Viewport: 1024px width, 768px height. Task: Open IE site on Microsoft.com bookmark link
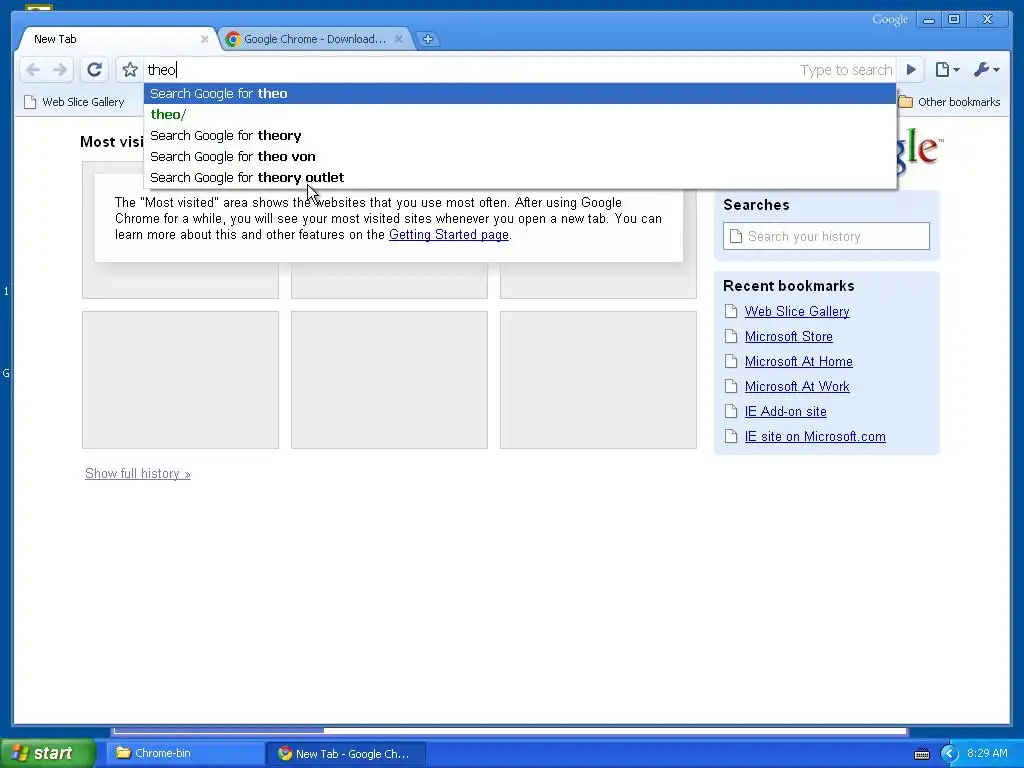coord(815,436)
